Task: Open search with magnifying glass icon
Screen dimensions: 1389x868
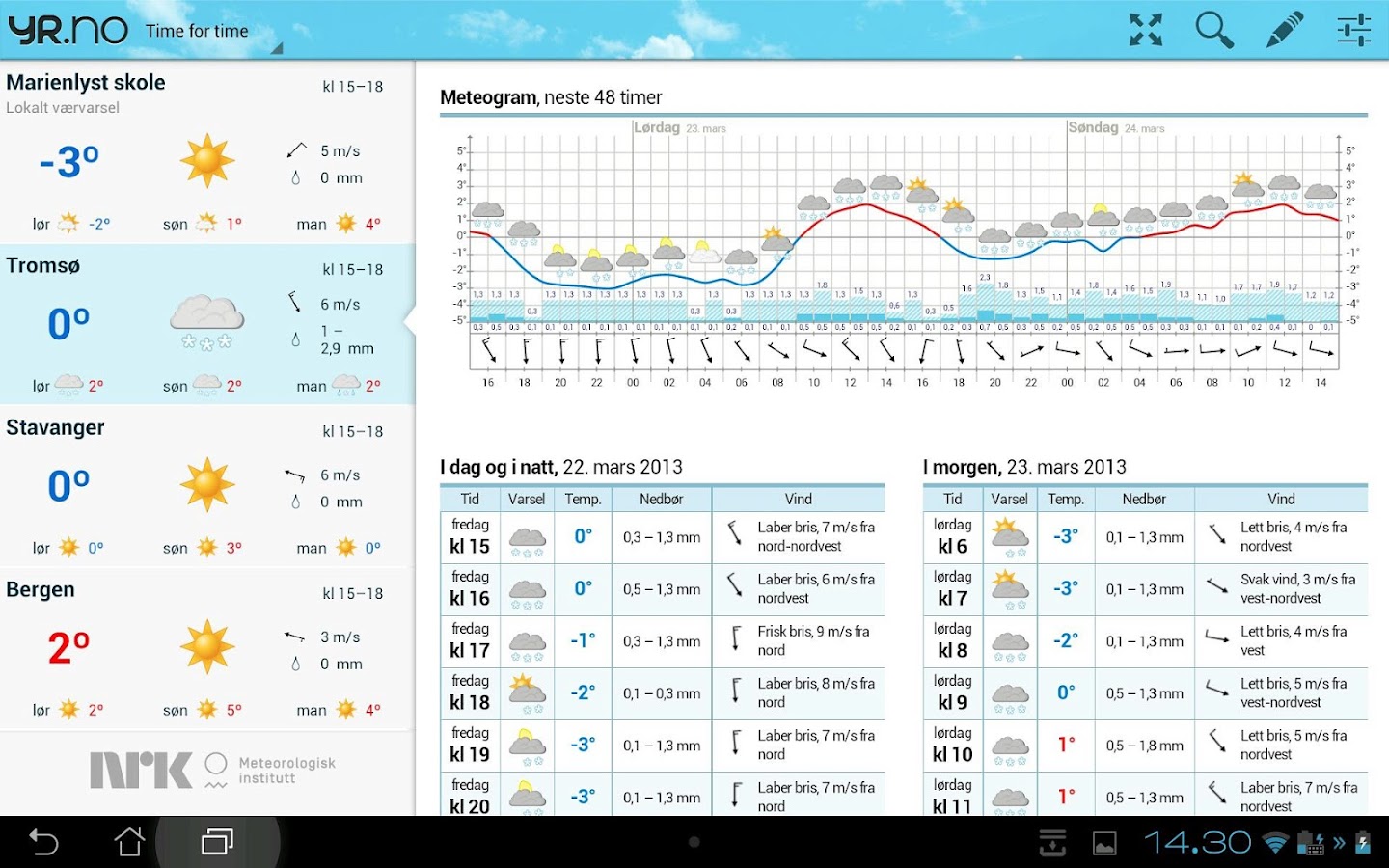Action: click(1214, 30)
